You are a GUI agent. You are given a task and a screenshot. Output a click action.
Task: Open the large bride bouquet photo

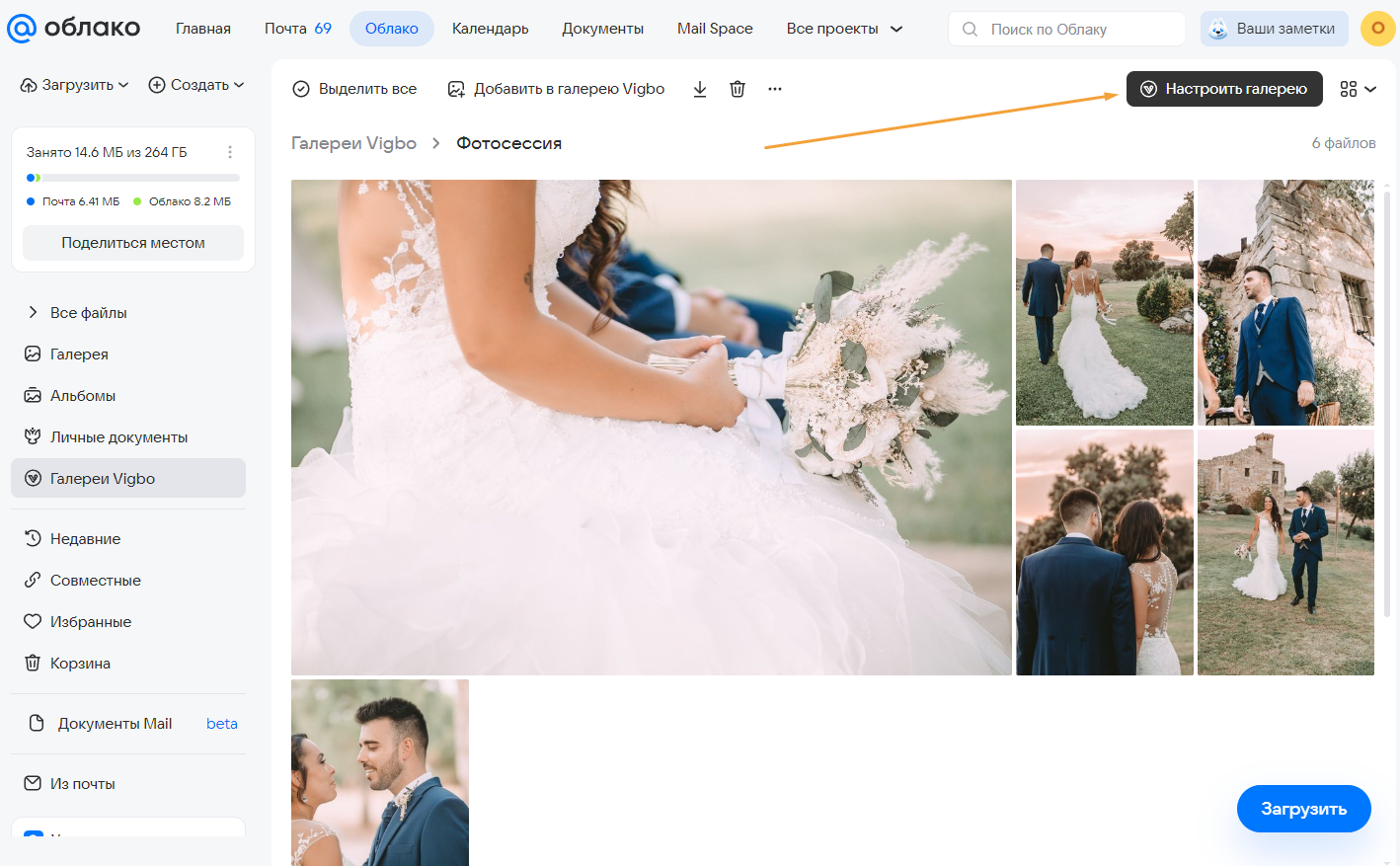(x=651, y=427)
